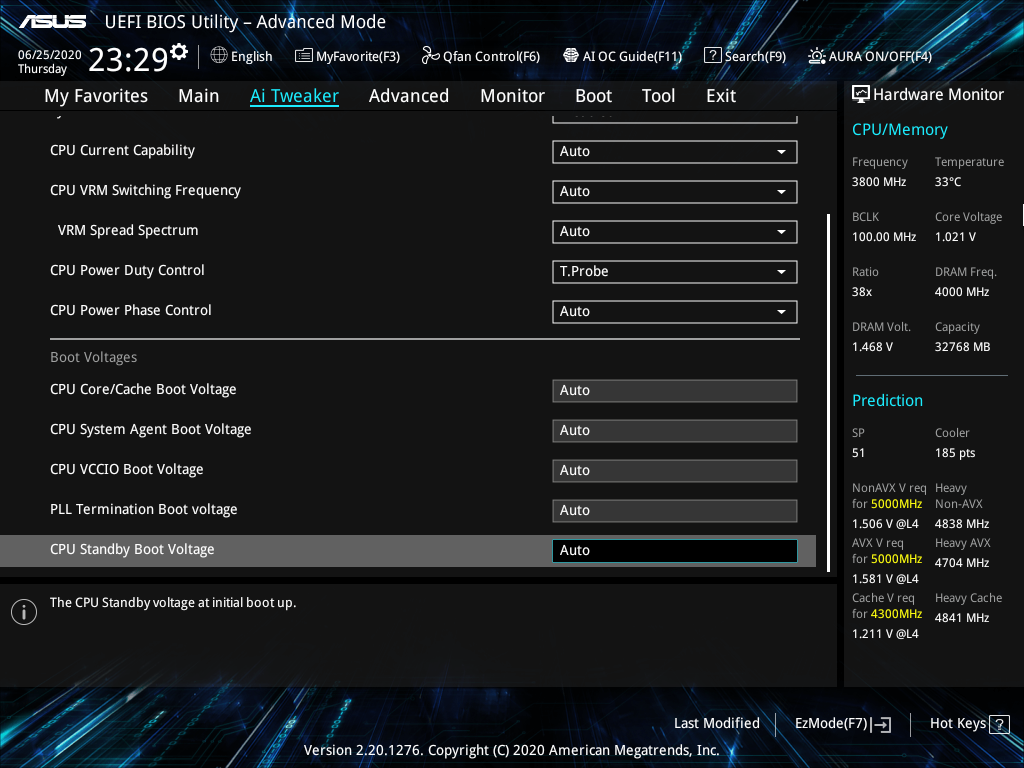Click Boot Voltages section heading
Image resolution: width=1024 pixels, height=768 pixels.
tap(93, 357)
